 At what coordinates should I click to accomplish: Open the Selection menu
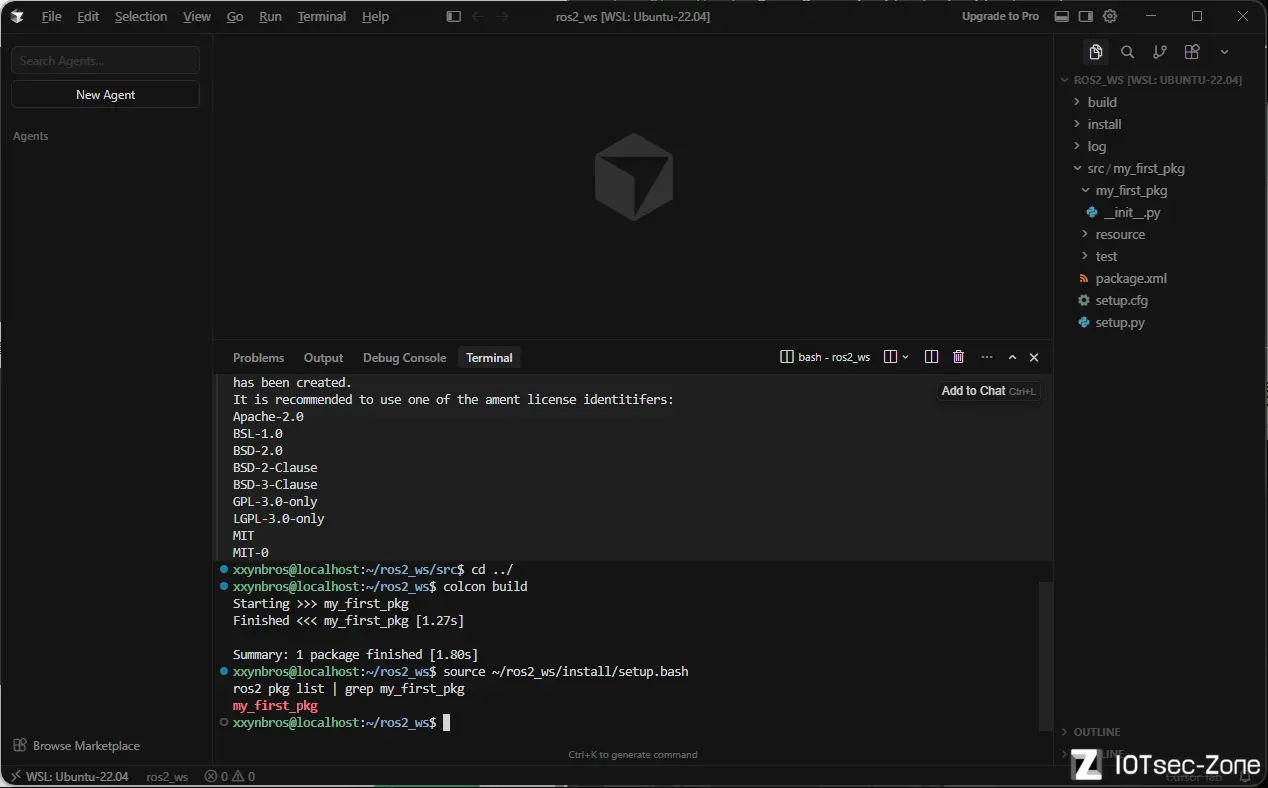click(141, 17)
